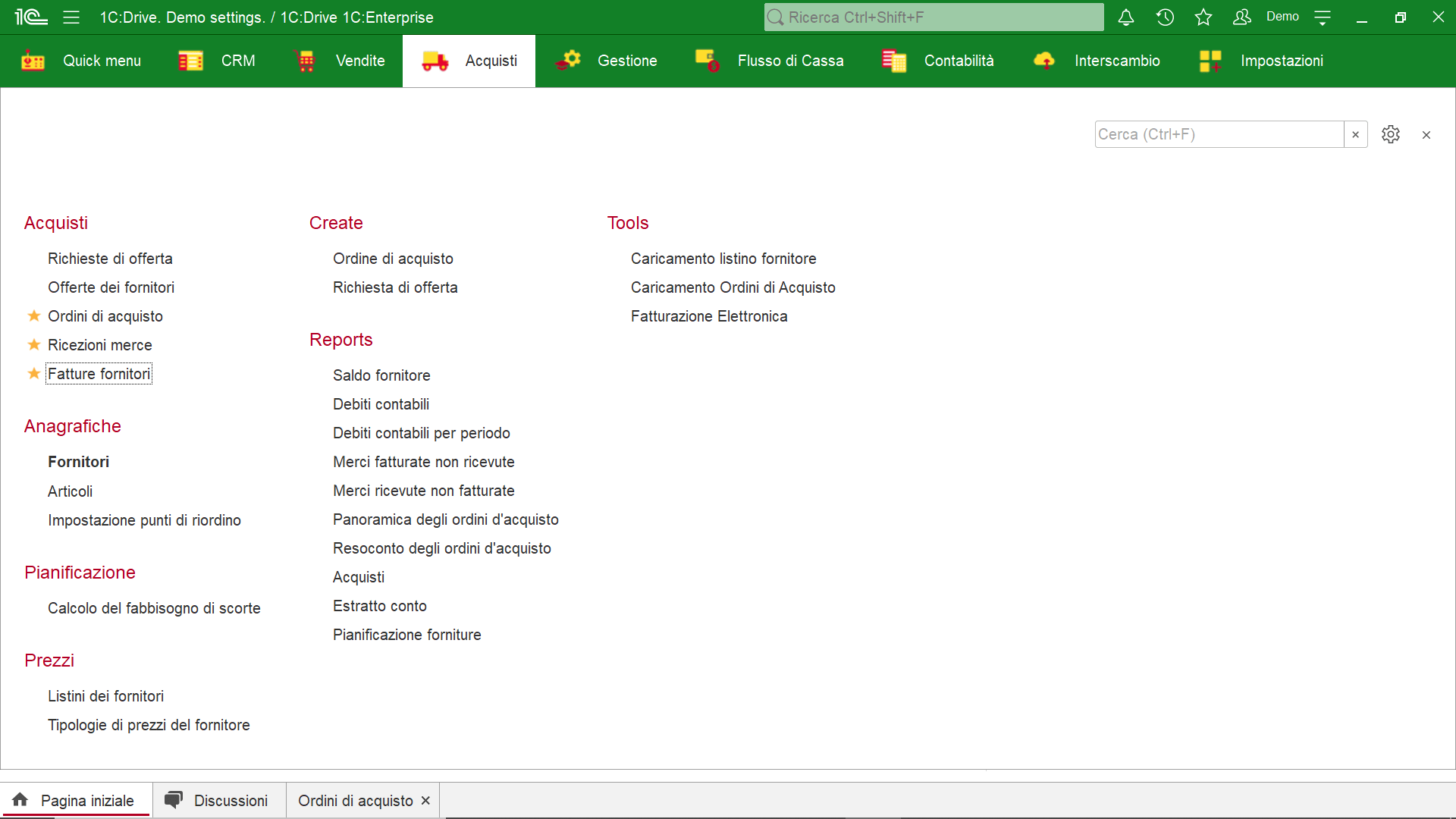Open Calcolo del fabbisogno di scorte
1456x819 pixels.
tap(154, 608)
